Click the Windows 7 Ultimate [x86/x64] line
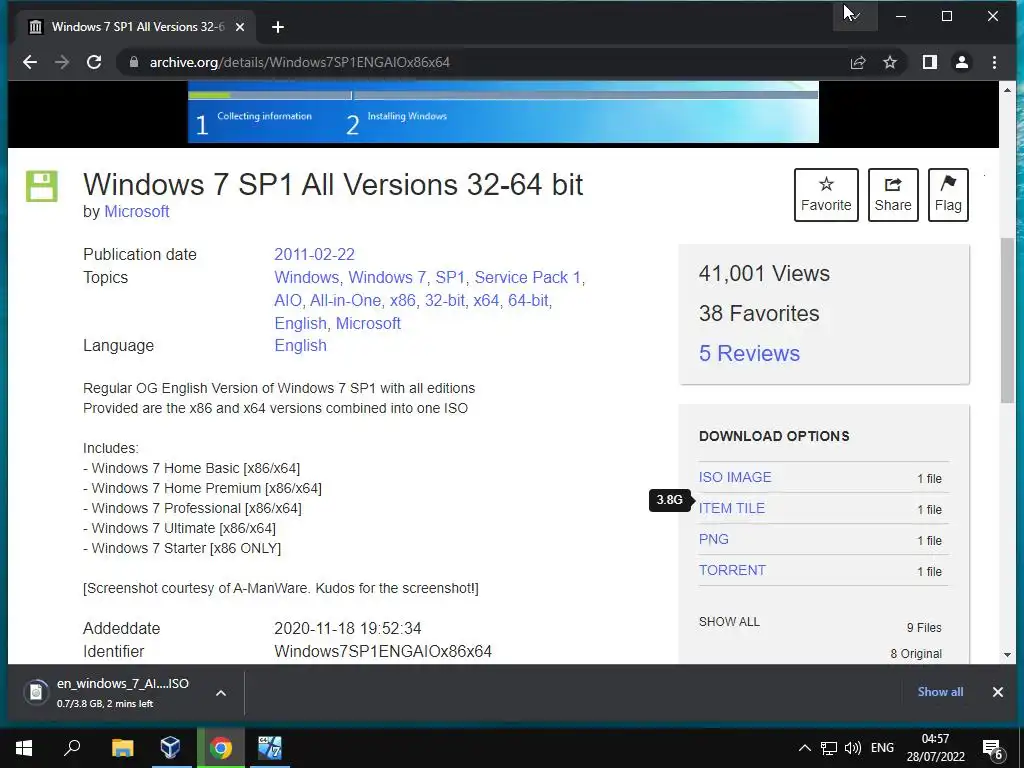Screen dimensions: 1024x768 tap(180, 528)
